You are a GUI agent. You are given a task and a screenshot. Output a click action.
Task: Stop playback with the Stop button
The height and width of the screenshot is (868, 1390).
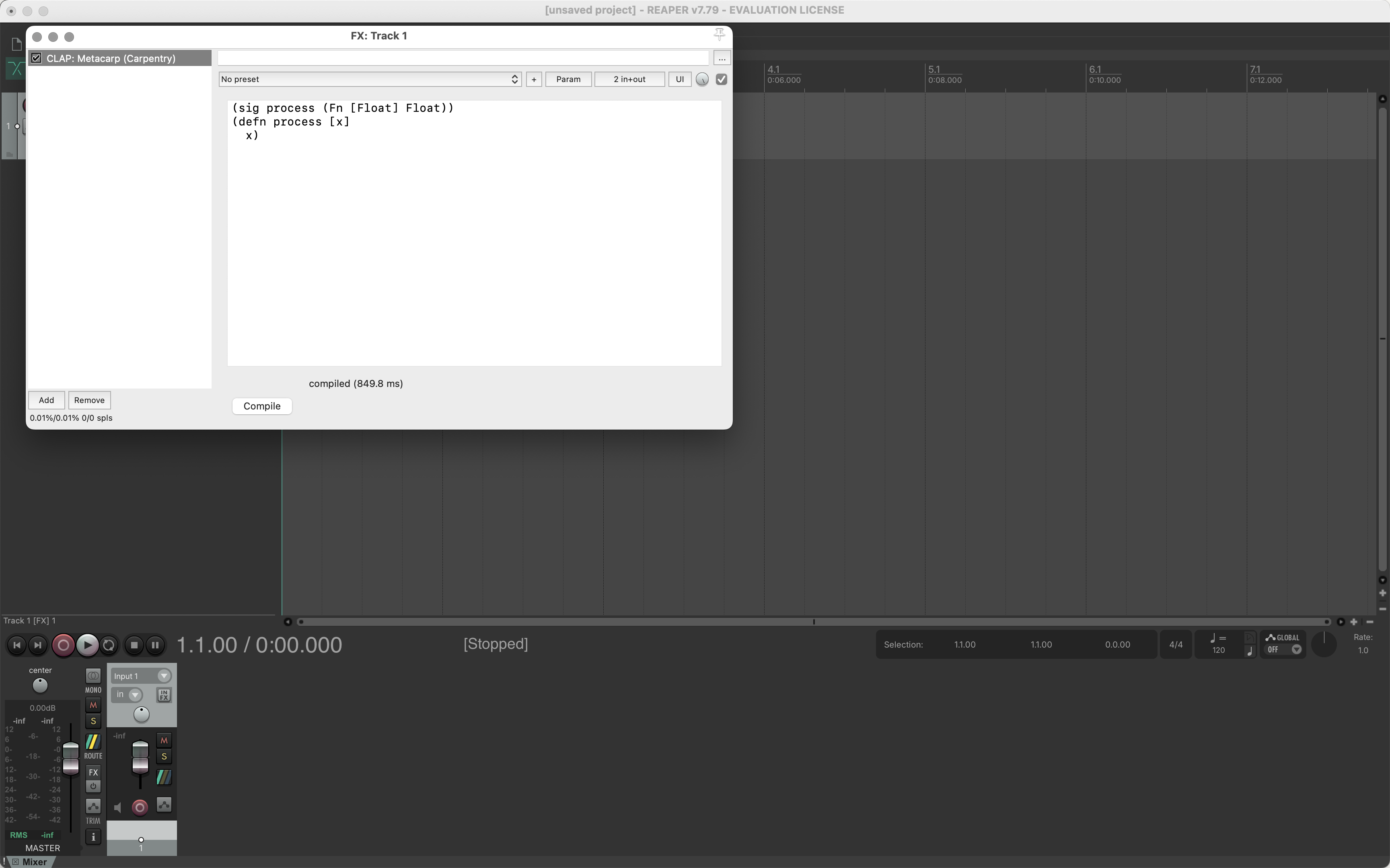coord(134,645)
